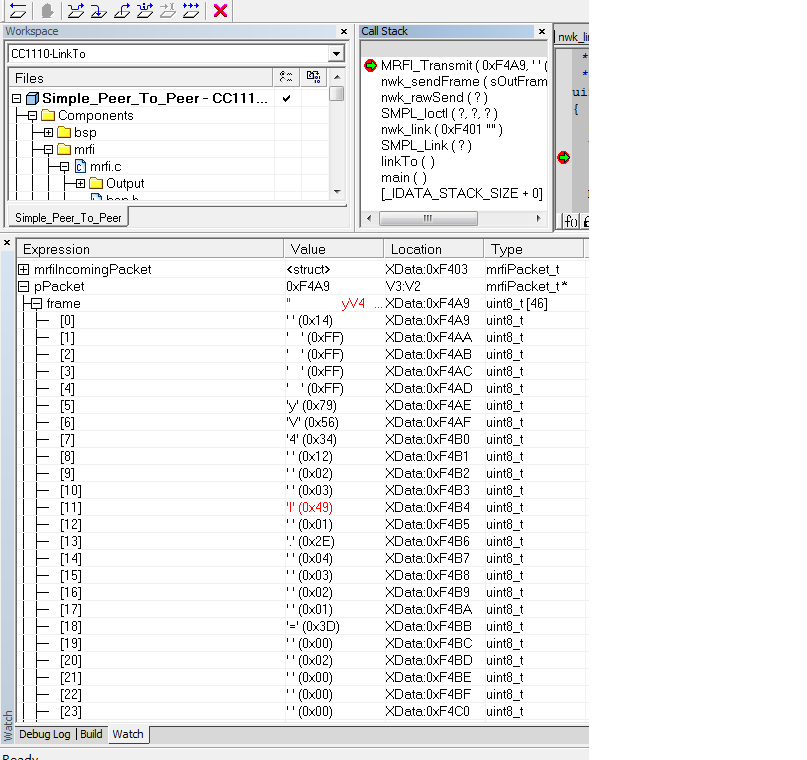Click the Step Out toolbar icon
Viewport: 807px width, 760px height.
point(122,11)
